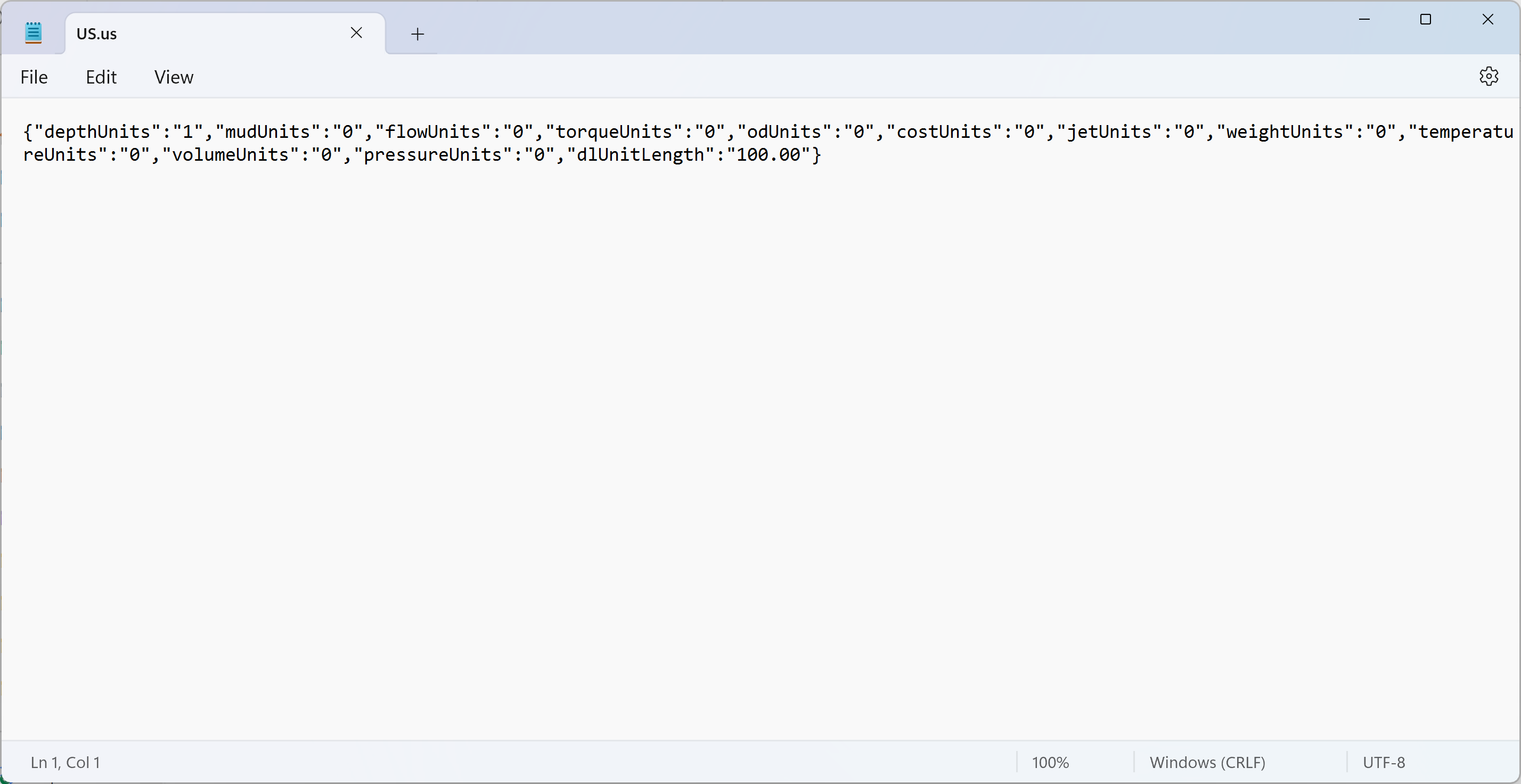This screenshot has width=1521, height=784.
Task: Maximize the Notepad window
Action: coord(1425,20)
